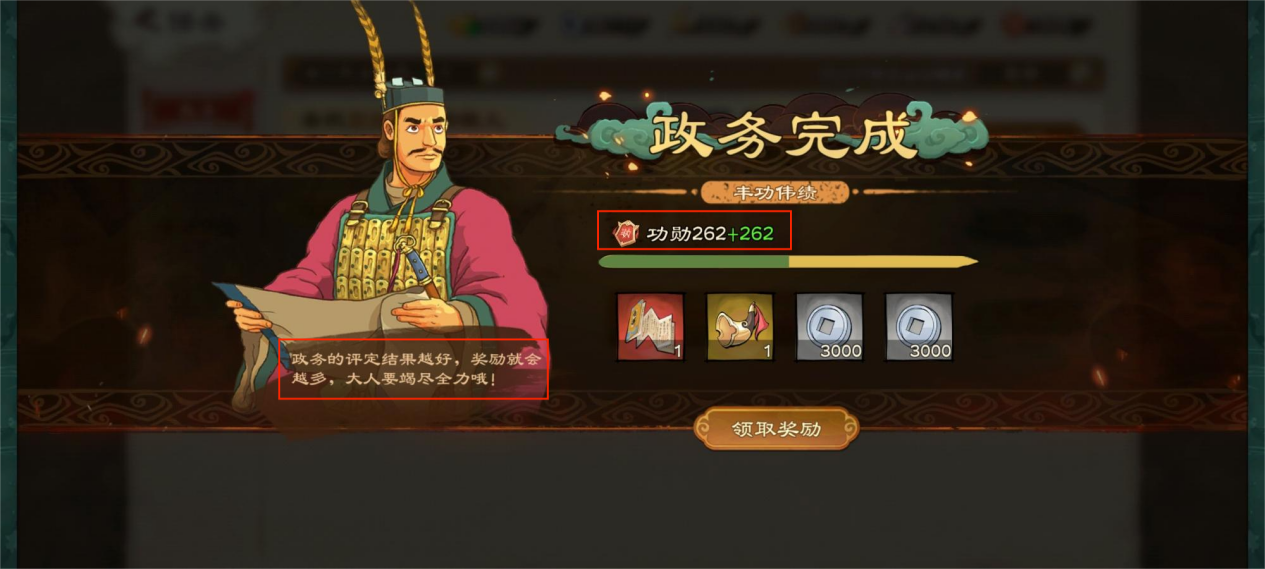Tap the 丰功伟绩 rating label
This screenshot has width=1265, height=569.
[x=775, y=192]
